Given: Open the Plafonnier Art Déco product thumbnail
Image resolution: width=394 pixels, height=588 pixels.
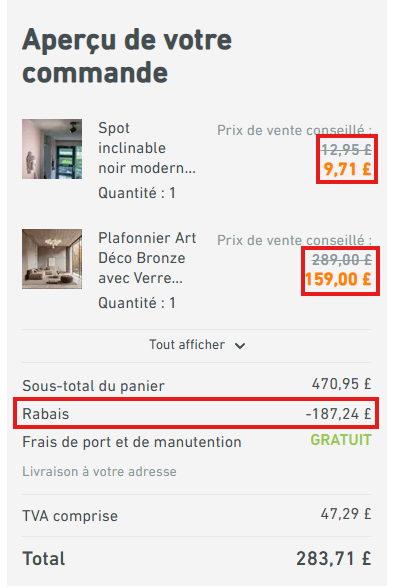Looking at the screenshot, I should (x=52, y=259).
